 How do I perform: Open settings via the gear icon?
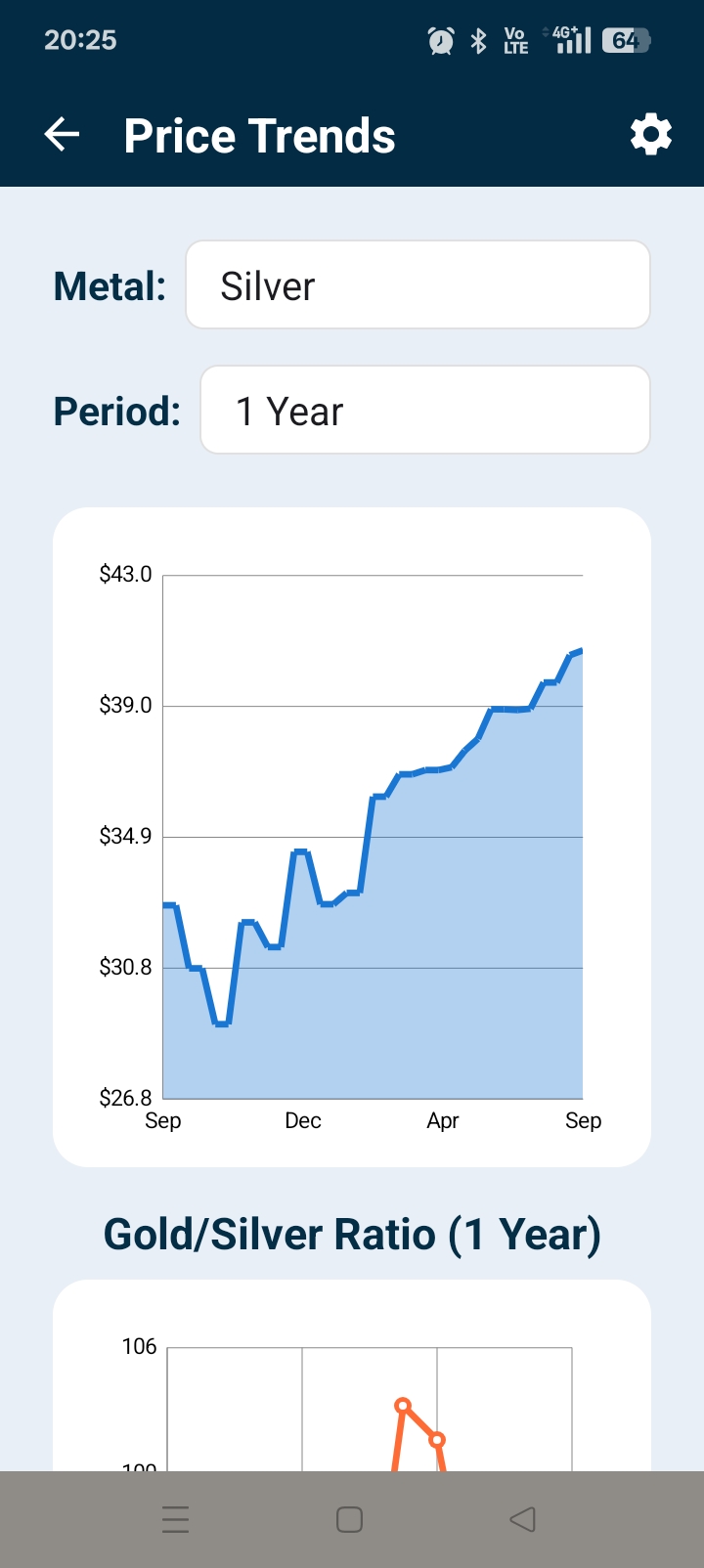pyautogui.click(x=650, y=135)
